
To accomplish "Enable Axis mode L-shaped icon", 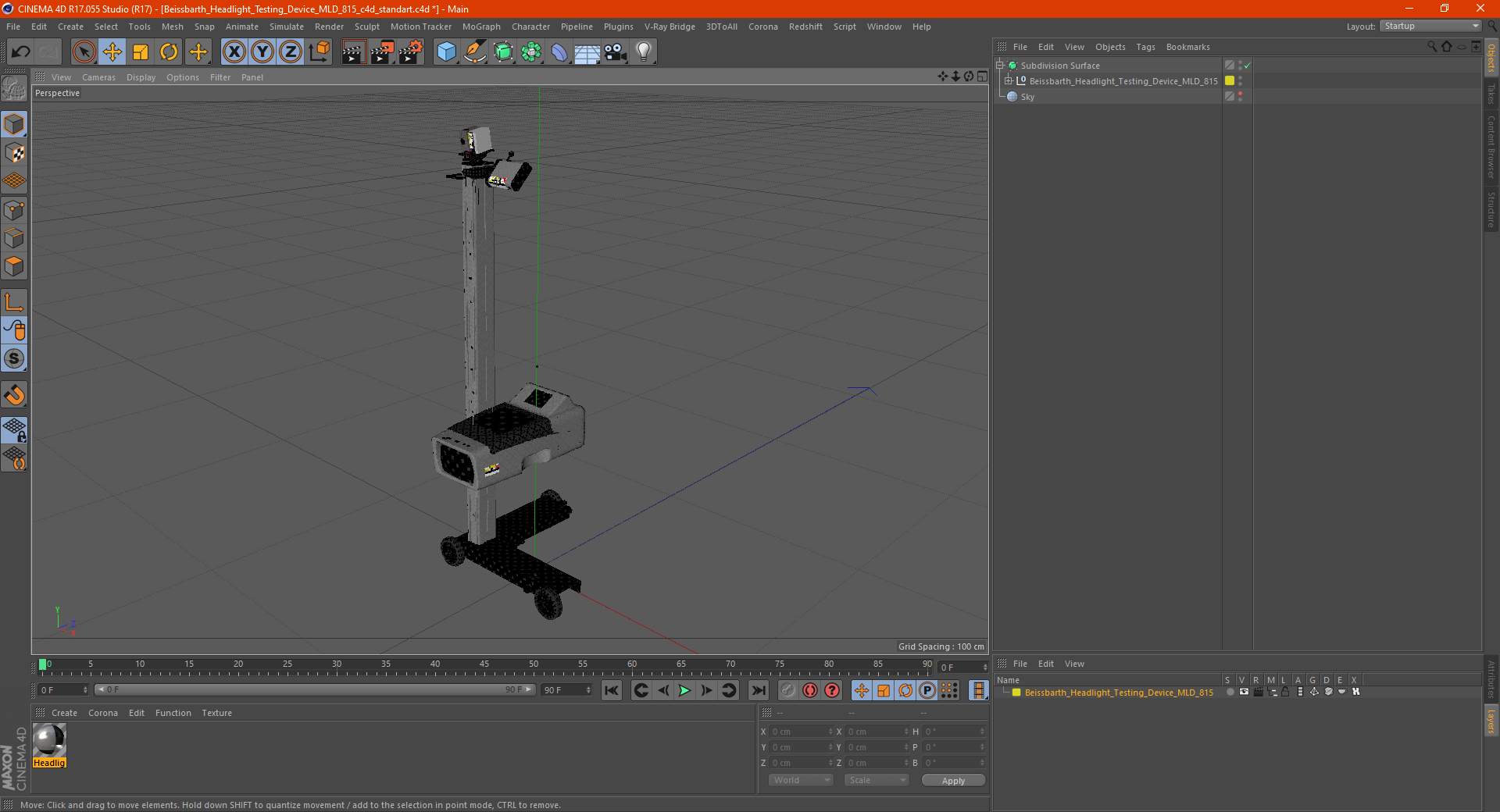I will [14, 301].
